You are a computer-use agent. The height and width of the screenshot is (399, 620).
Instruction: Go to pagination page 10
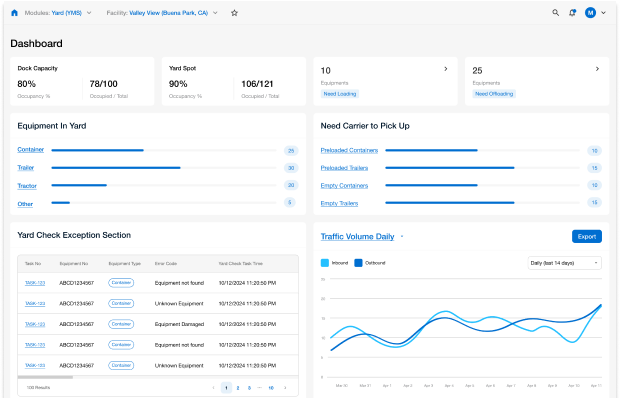(271, 388)
